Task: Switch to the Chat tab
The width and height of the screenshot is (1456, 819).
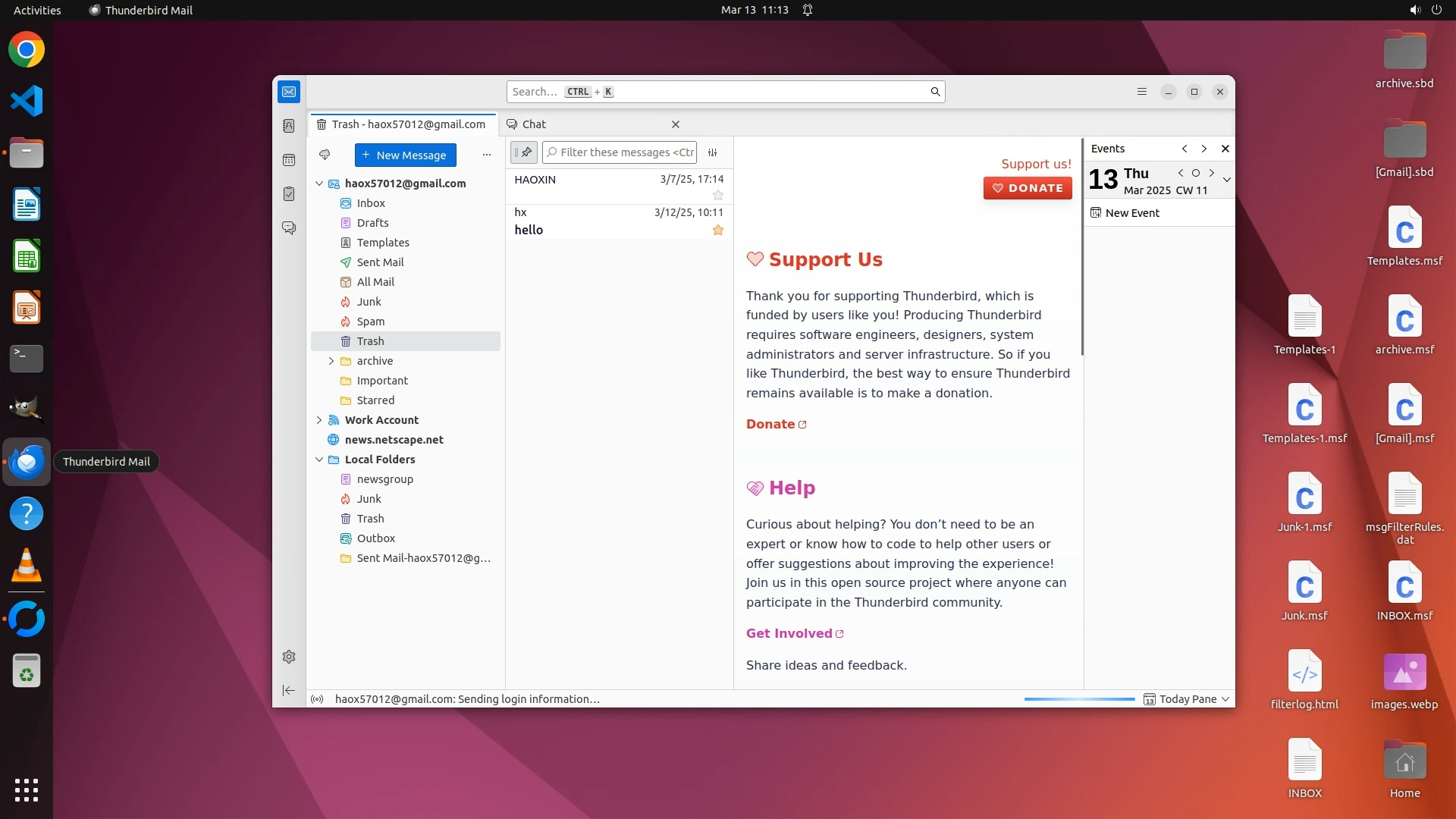Action: 534,124
